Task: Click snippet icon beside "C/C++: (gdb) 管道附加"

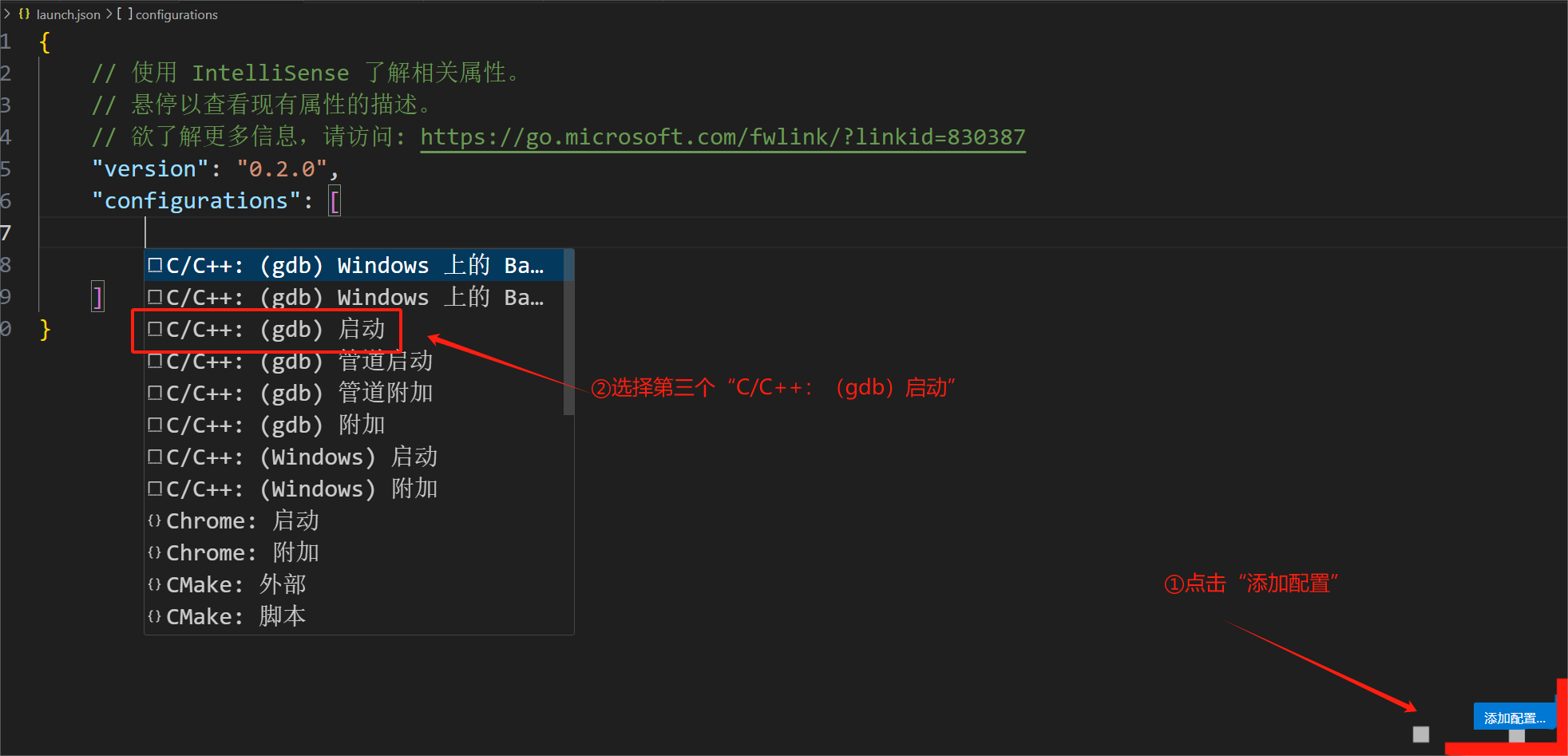Action: 155,393
